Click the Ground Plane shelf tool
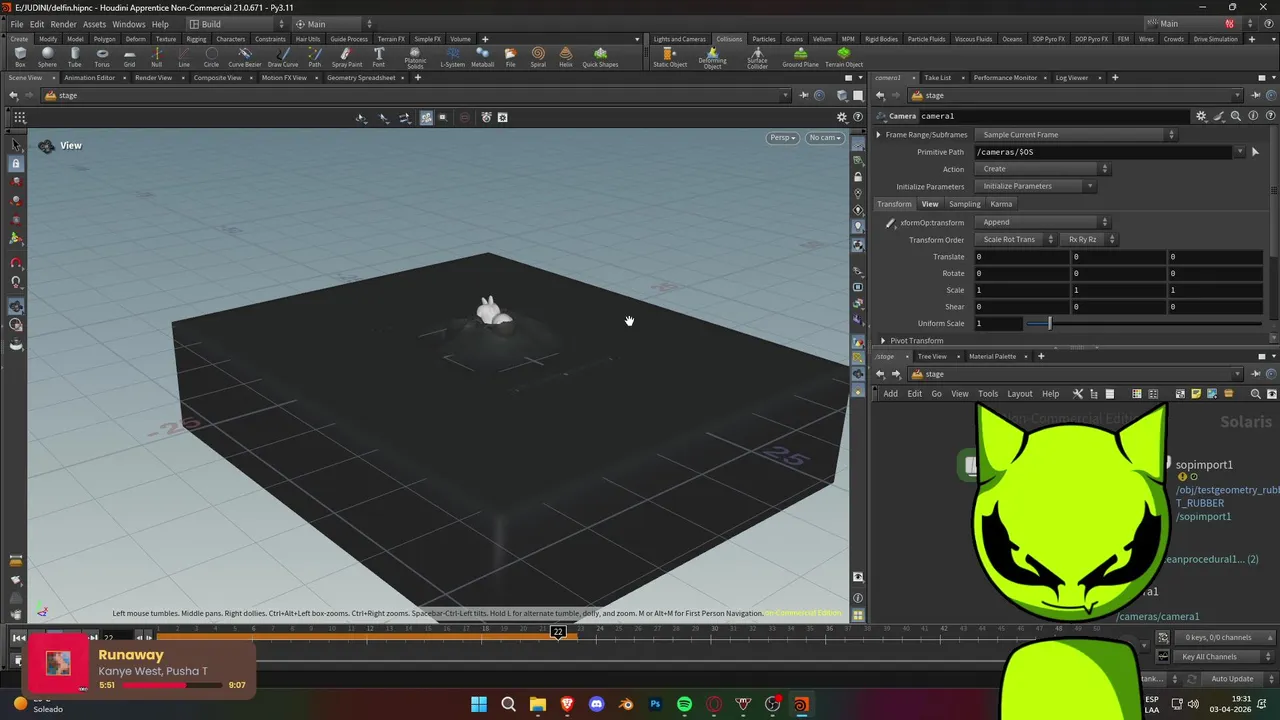 800,57
